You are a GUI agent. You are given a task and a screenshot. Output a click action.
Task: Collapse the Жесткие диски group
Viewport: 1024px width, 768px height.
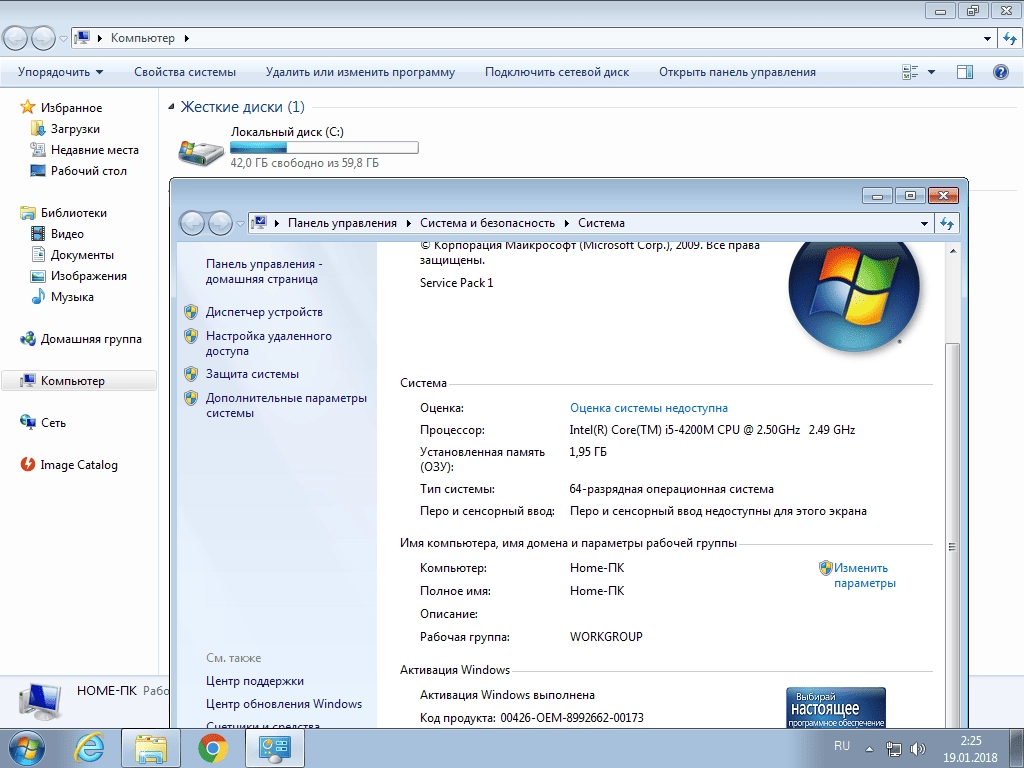[x=171, y=106]
